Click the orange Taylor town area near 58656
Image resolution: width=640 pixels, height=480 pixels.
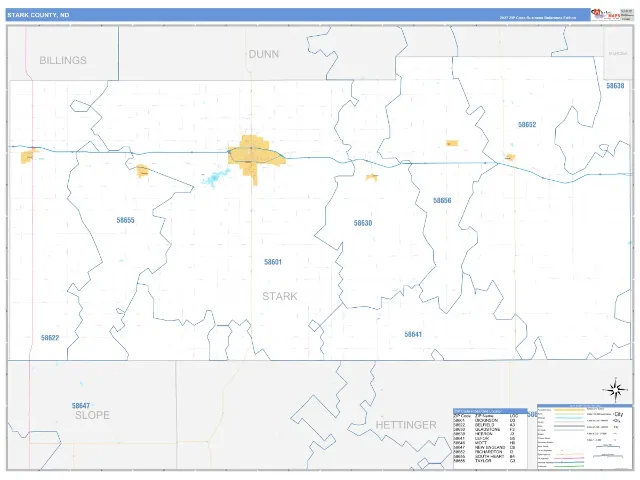tap(452, 143)
